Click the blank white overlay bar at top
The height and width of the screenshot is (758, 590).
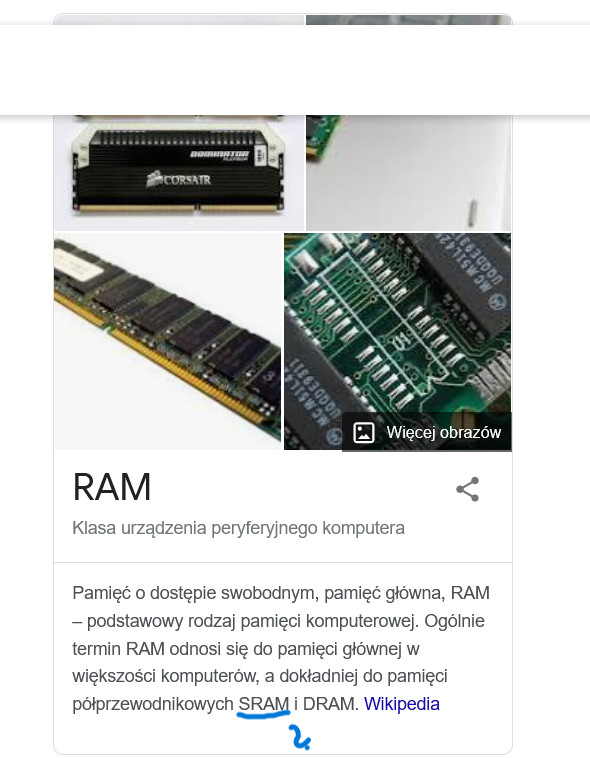[x=295, y=70]
